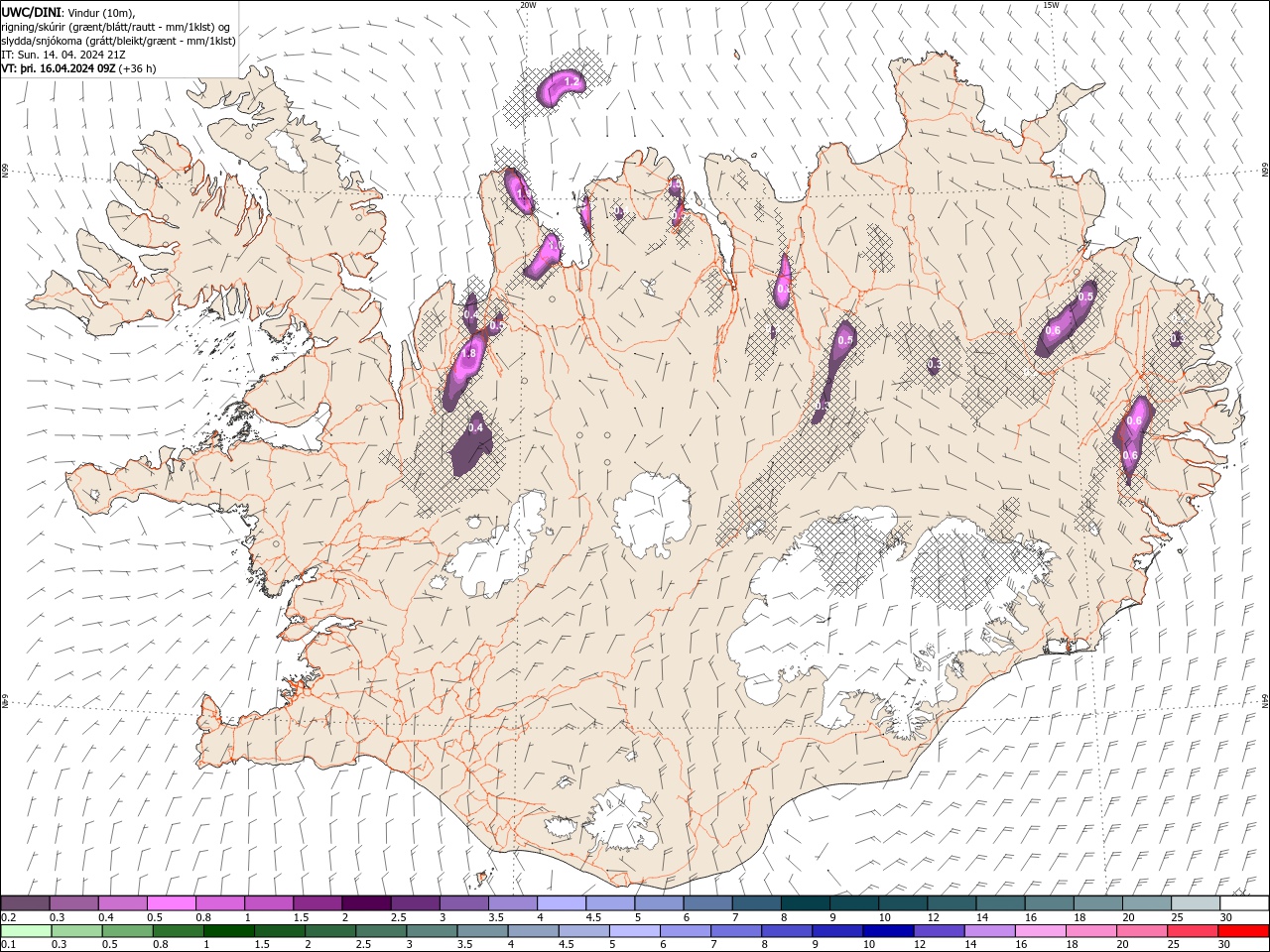Image resolution: width=1270 pixels, height=952 pixels.
Task: Select the bottom-row legend swatch labeled 2
Action: [x=330, y=931]
